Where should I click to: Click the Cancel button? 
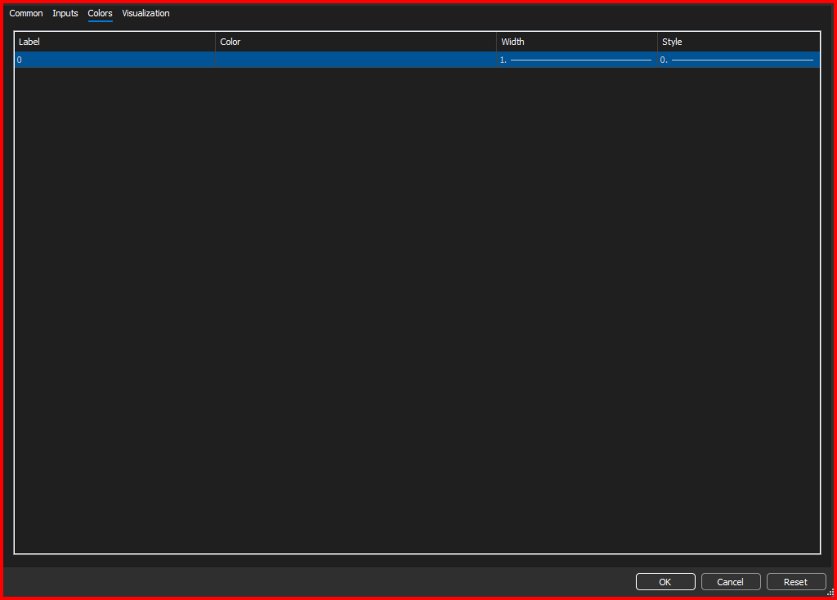click(730, 581)
